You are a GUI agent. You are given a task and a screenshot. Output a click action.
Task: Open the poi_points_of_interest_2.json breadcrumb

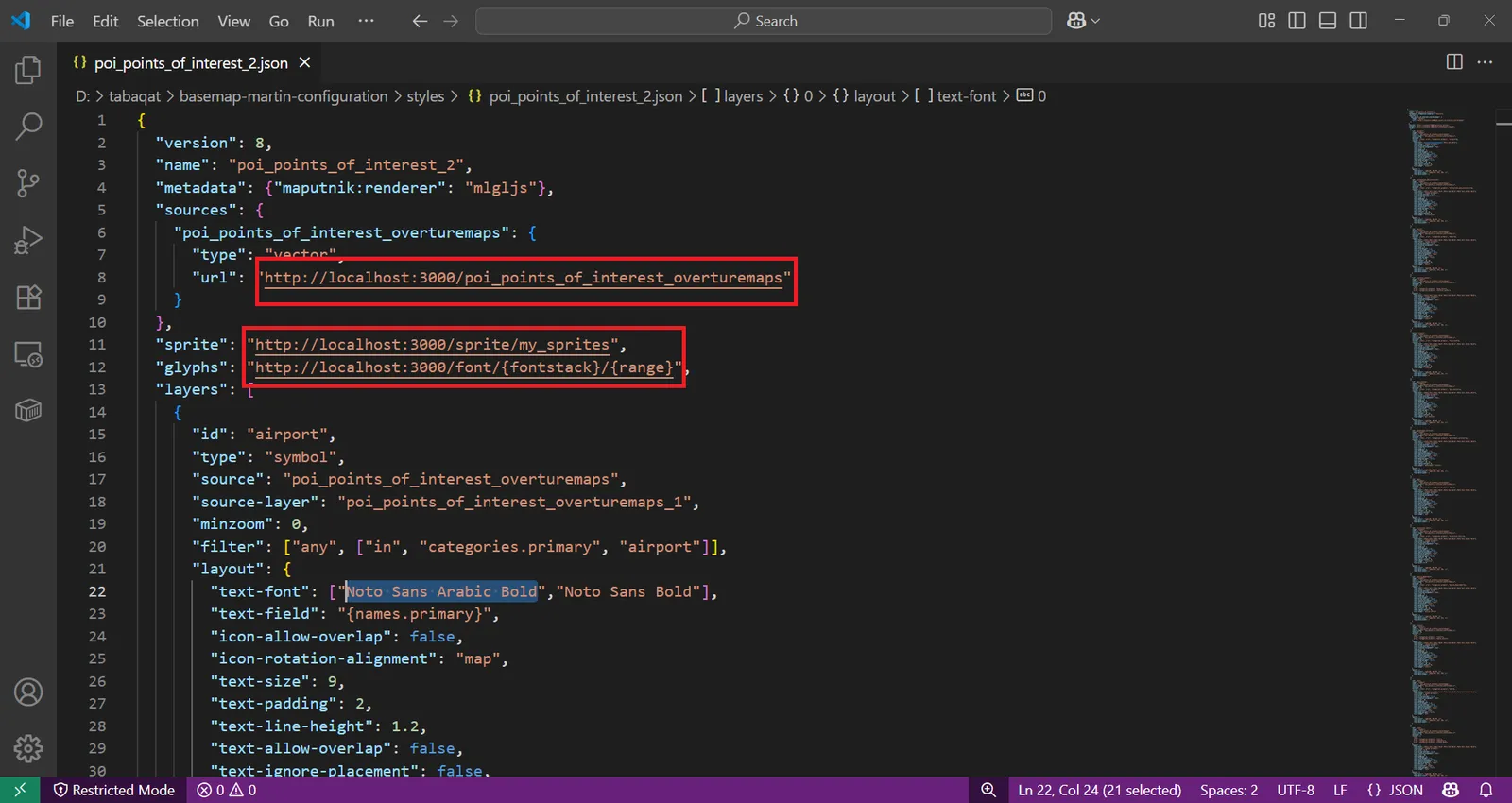[x=576, y=96]
